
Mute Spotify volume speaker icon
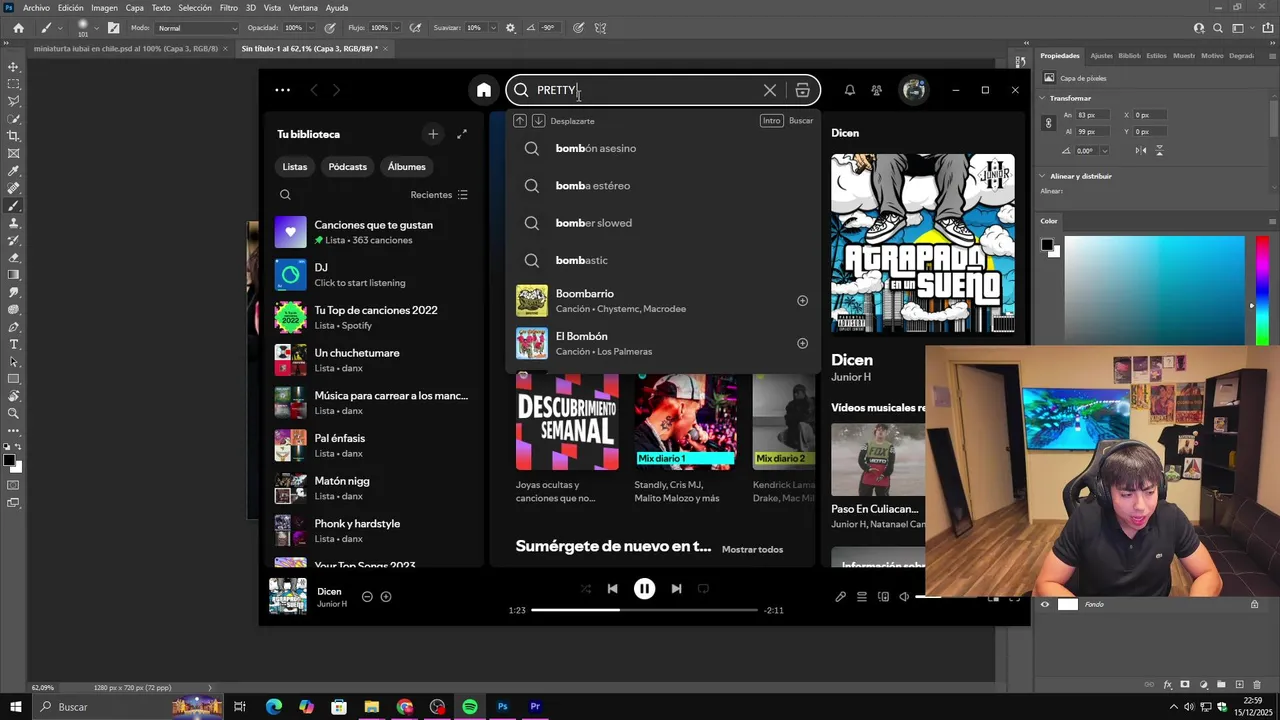(x=904, y=597)
